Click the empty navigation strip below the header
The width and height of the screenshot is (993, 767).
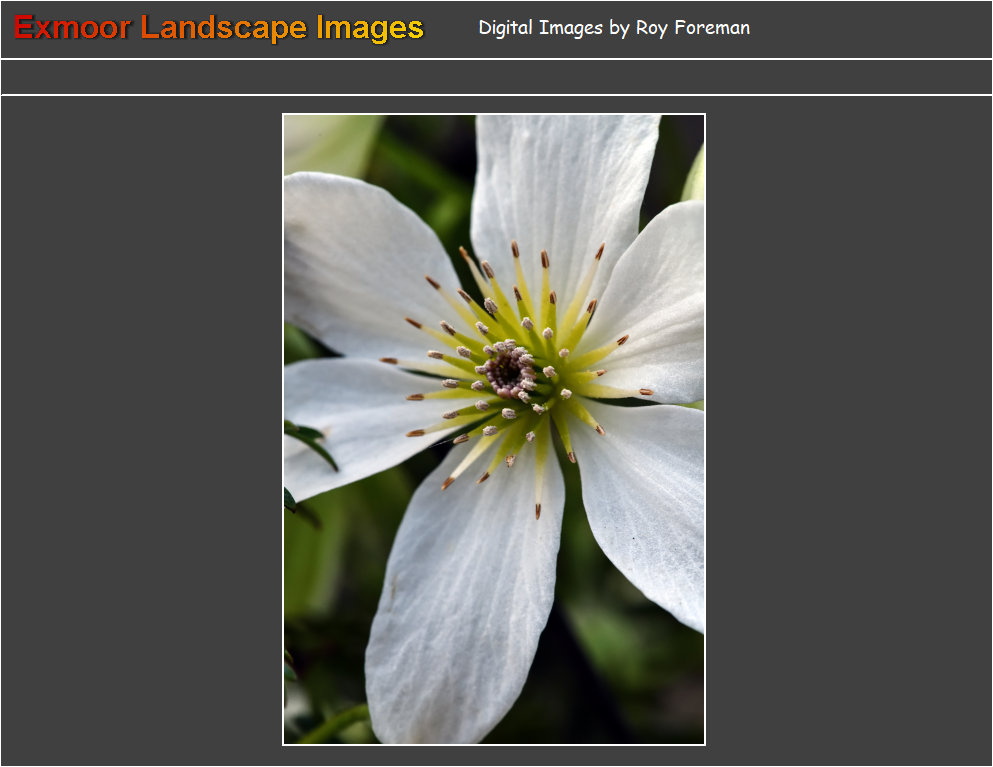click(x=496, y=77)
